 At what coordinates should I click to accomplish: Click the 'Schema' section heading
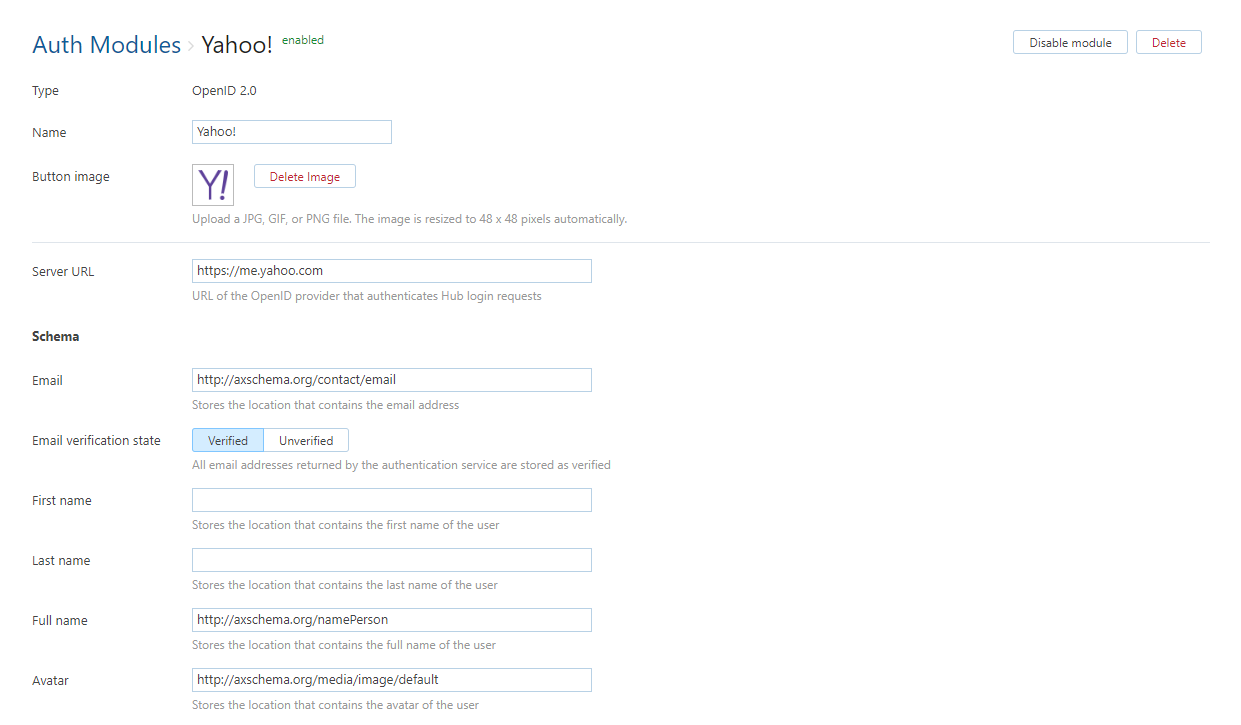(x=56, y=336)
